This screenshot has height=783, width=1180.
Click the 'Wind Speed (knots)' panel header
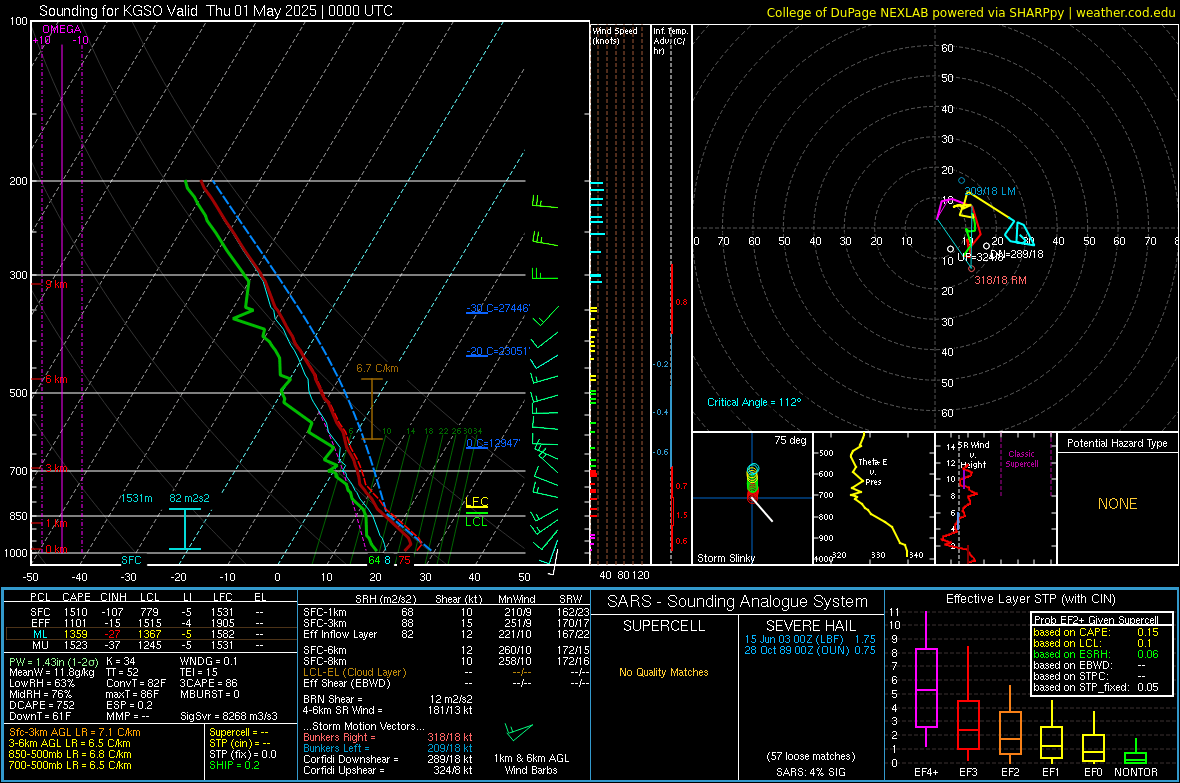pyautogui.click(x=615, y=35)
